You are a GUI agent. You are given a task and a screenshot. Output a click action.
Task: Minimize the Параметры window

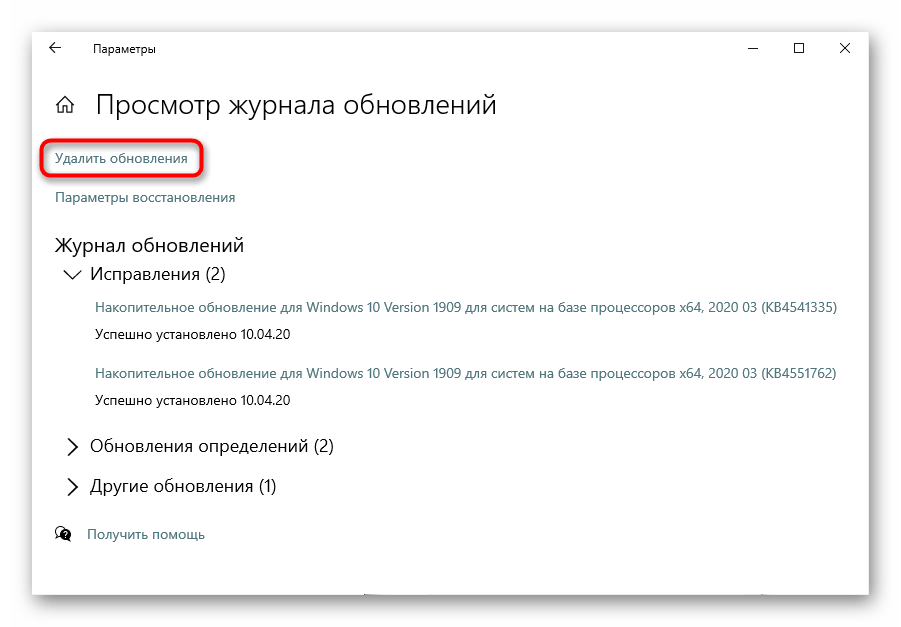[x=751, y=48]
